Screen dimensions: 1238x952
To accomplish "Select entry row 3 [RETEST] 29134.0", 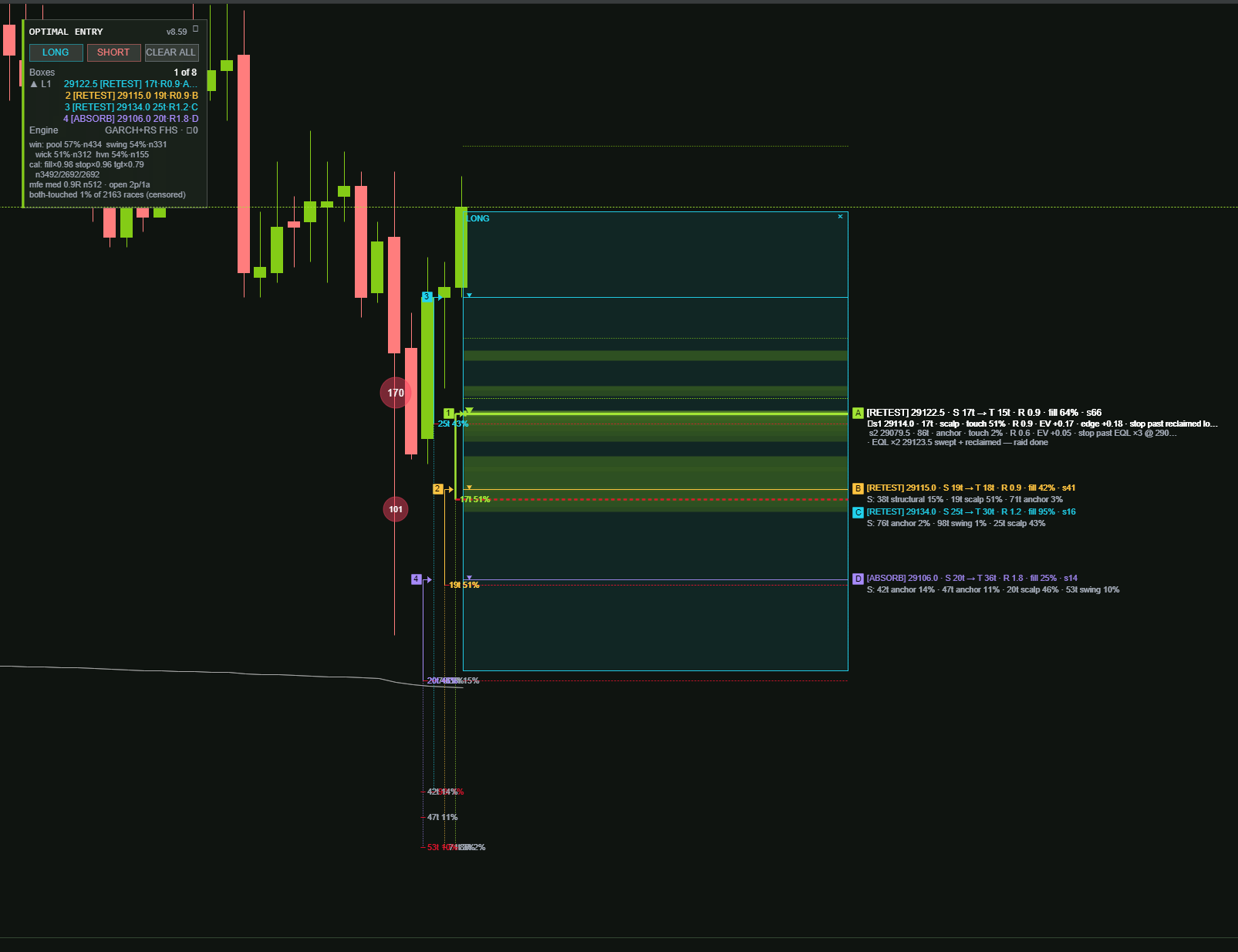I will click(x=131, y=107).
